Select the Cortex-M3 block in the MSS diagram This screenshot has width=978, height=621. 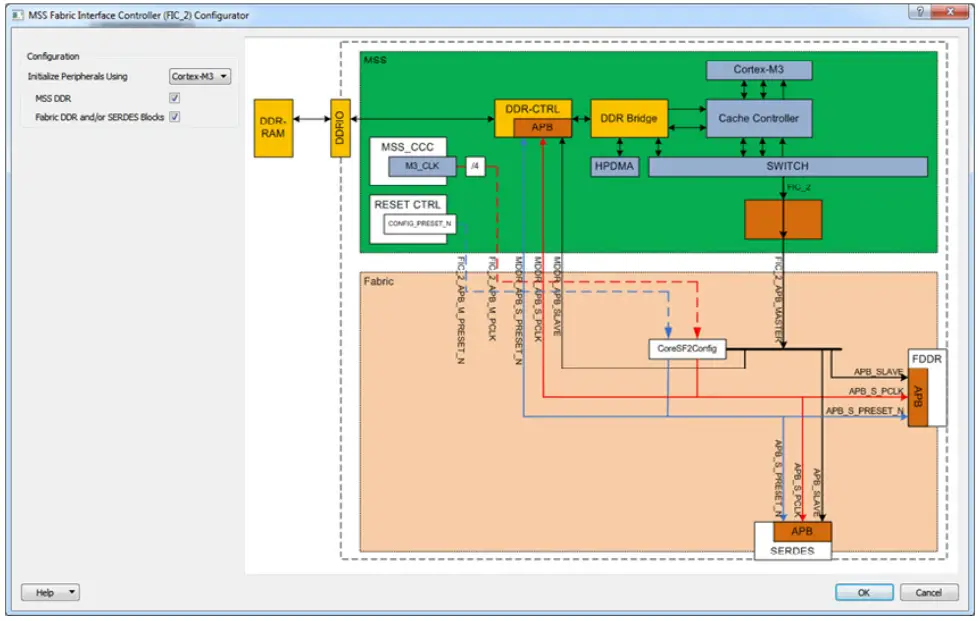(x=760, y=70)
